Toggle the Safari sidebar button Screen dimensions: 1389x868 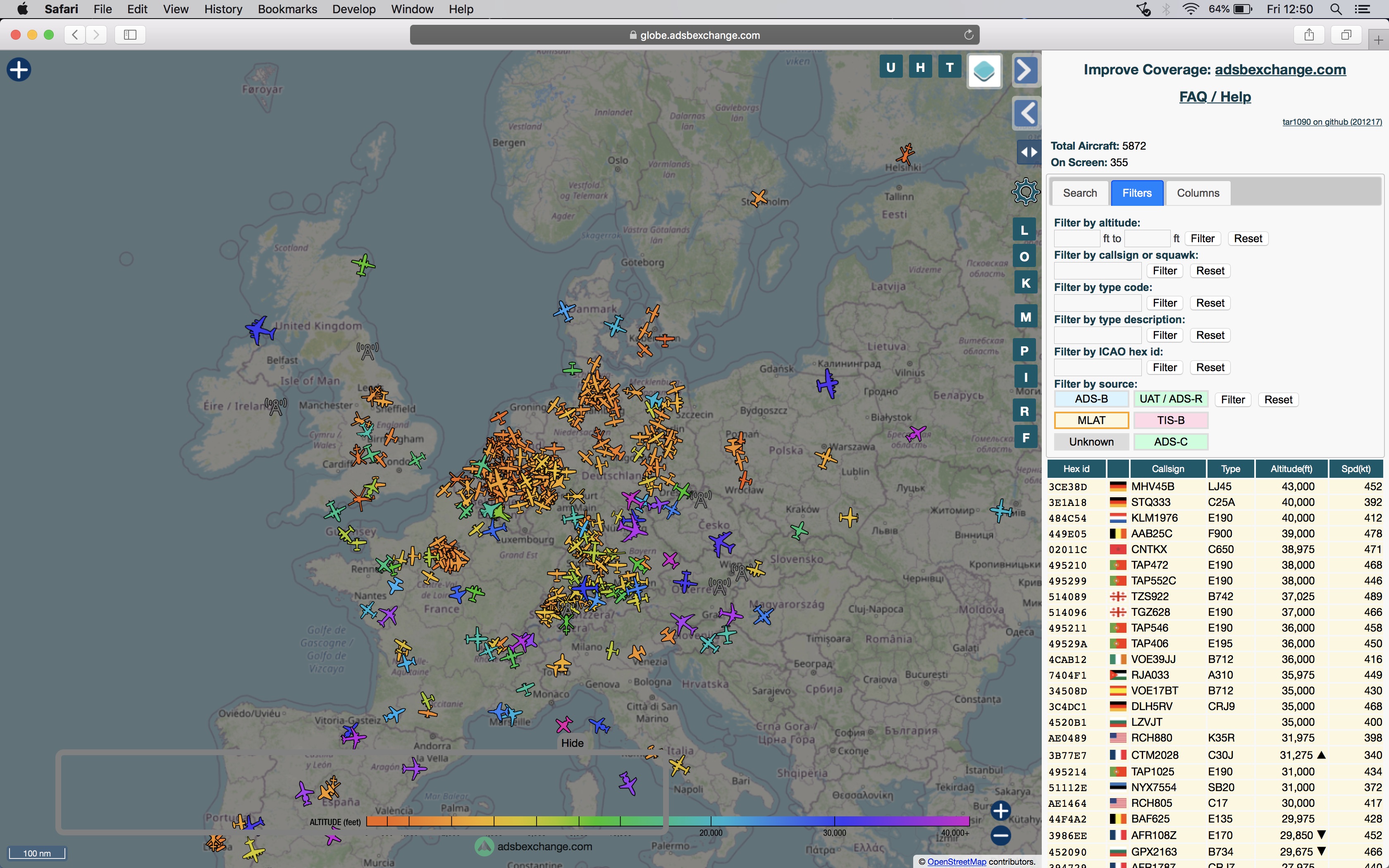[x=130, y=34]
